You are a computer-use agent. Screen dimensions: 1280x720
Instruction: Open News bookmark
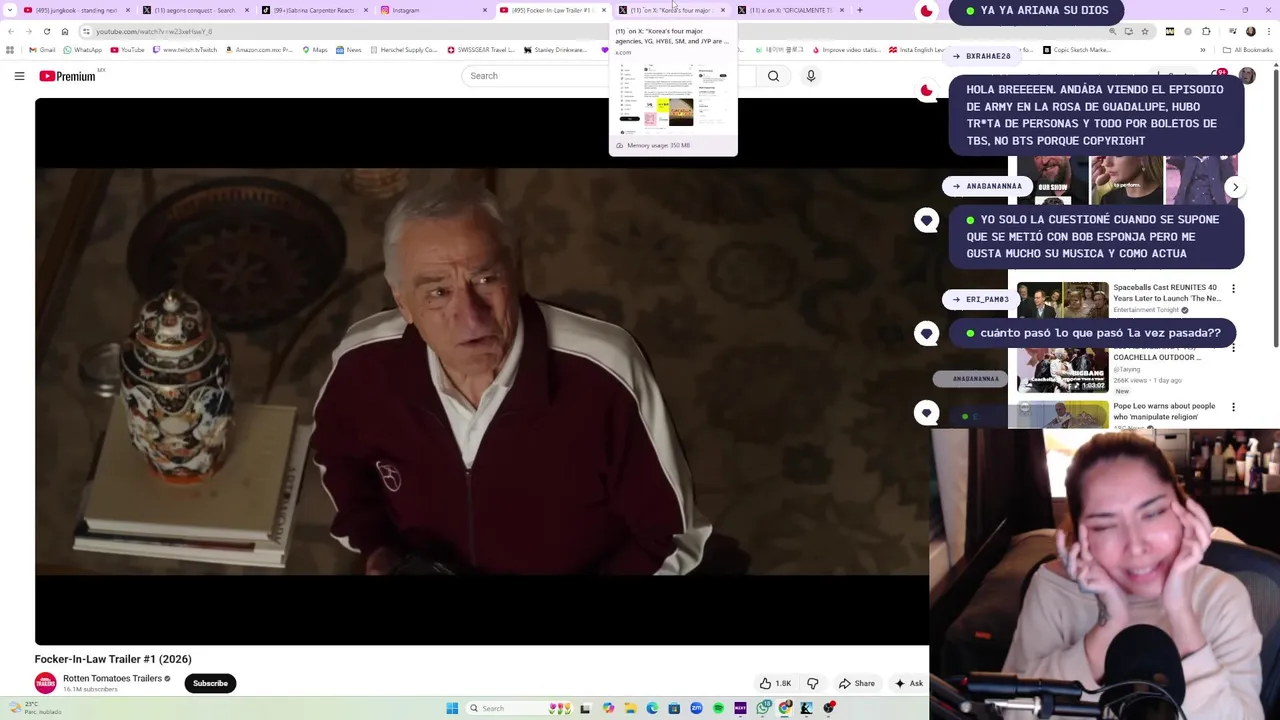(349, 50)
